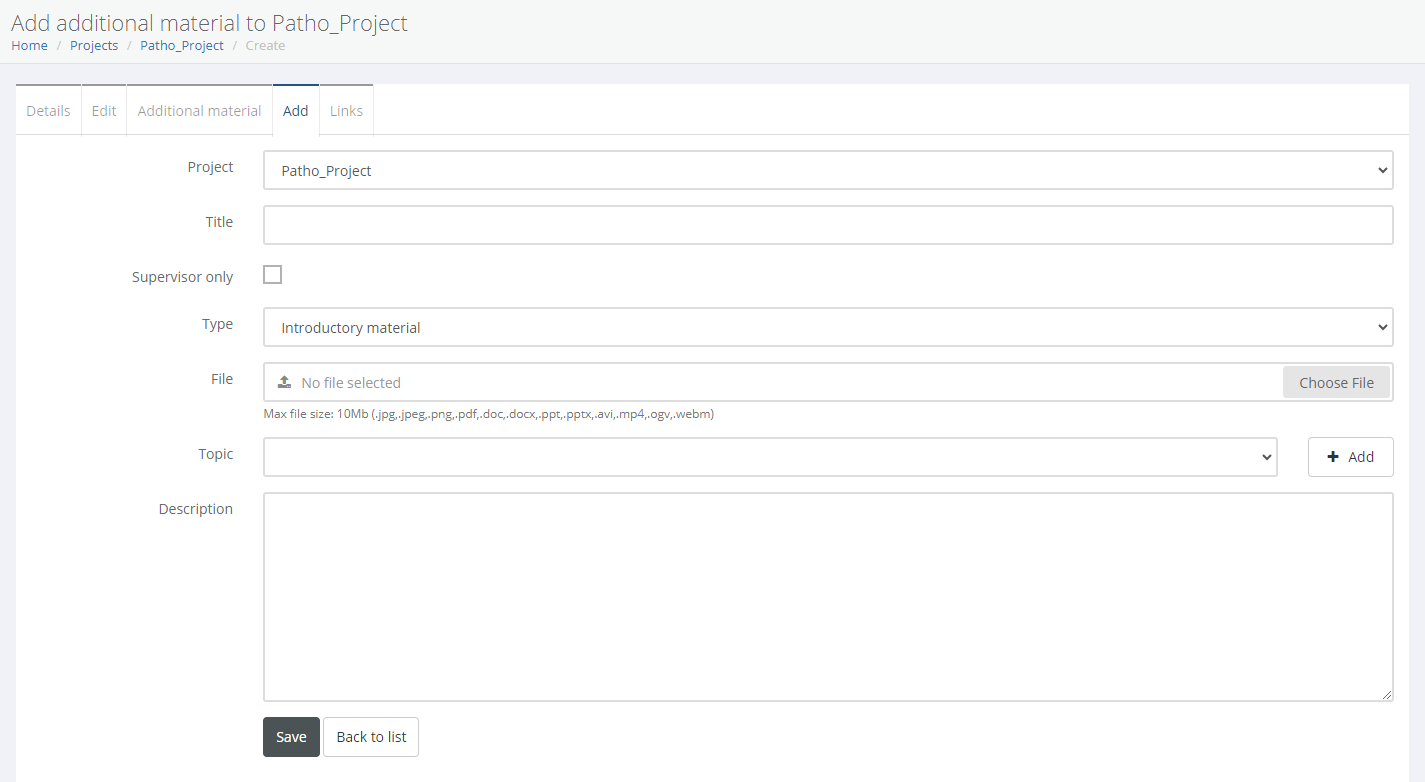This screenshot has height=782, width=1425.
Task: Select the Links tab
Action: (346, 111)
